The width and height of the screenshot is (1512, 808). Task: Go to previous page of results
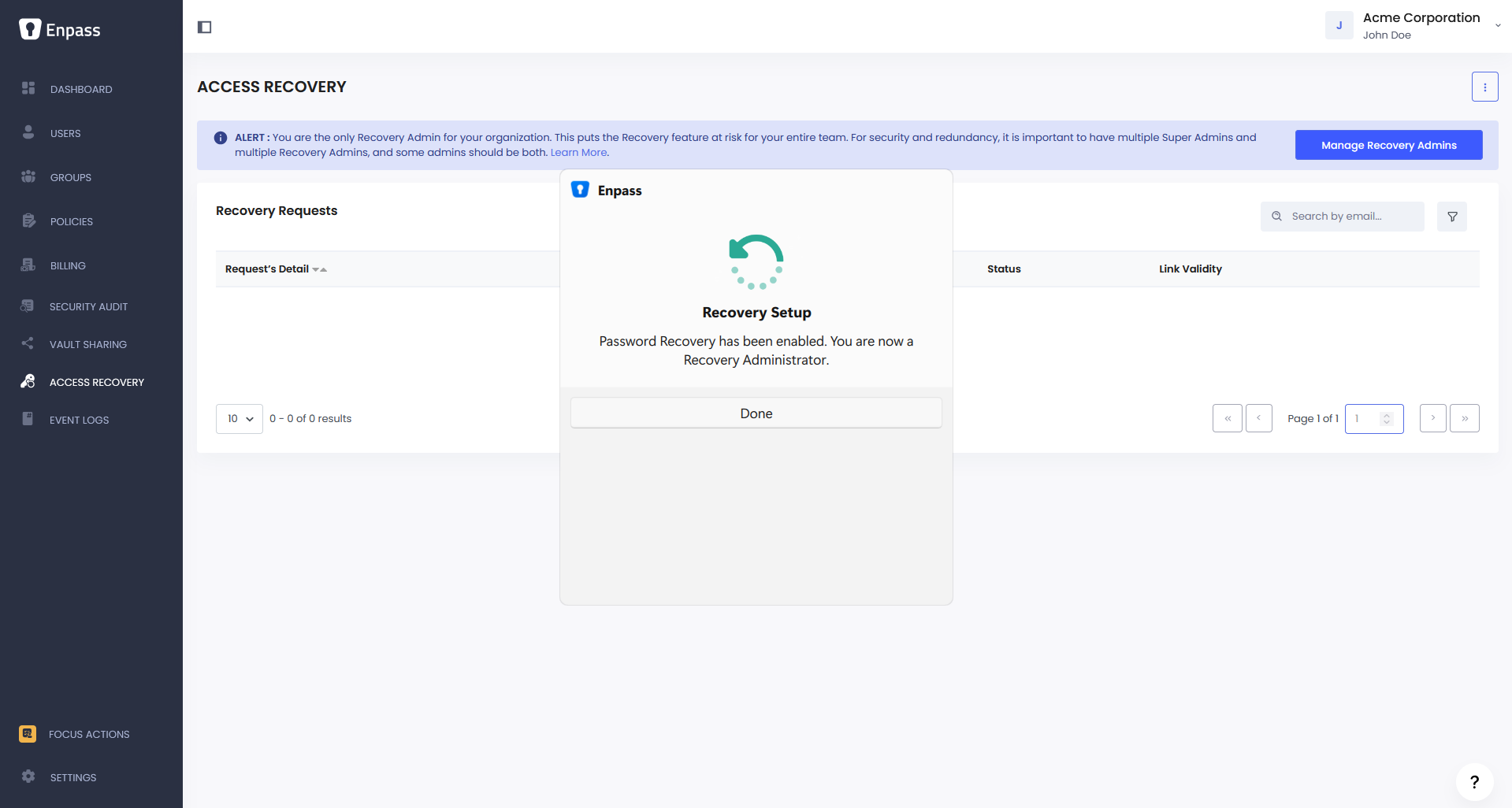1258,418
